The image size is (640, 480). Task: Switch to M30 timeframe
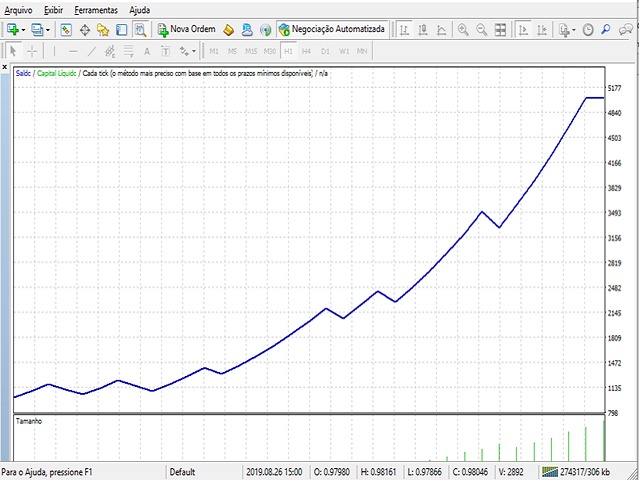(x=269, y=51)
